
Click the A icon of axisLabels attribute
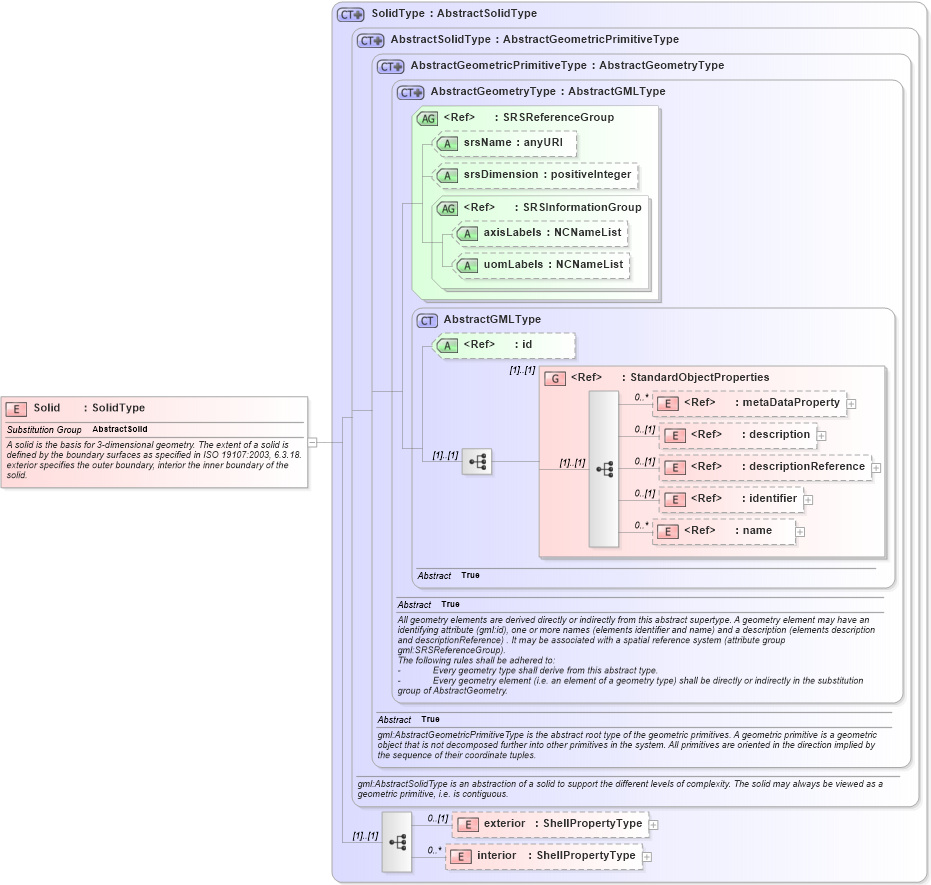pos(467,234)
